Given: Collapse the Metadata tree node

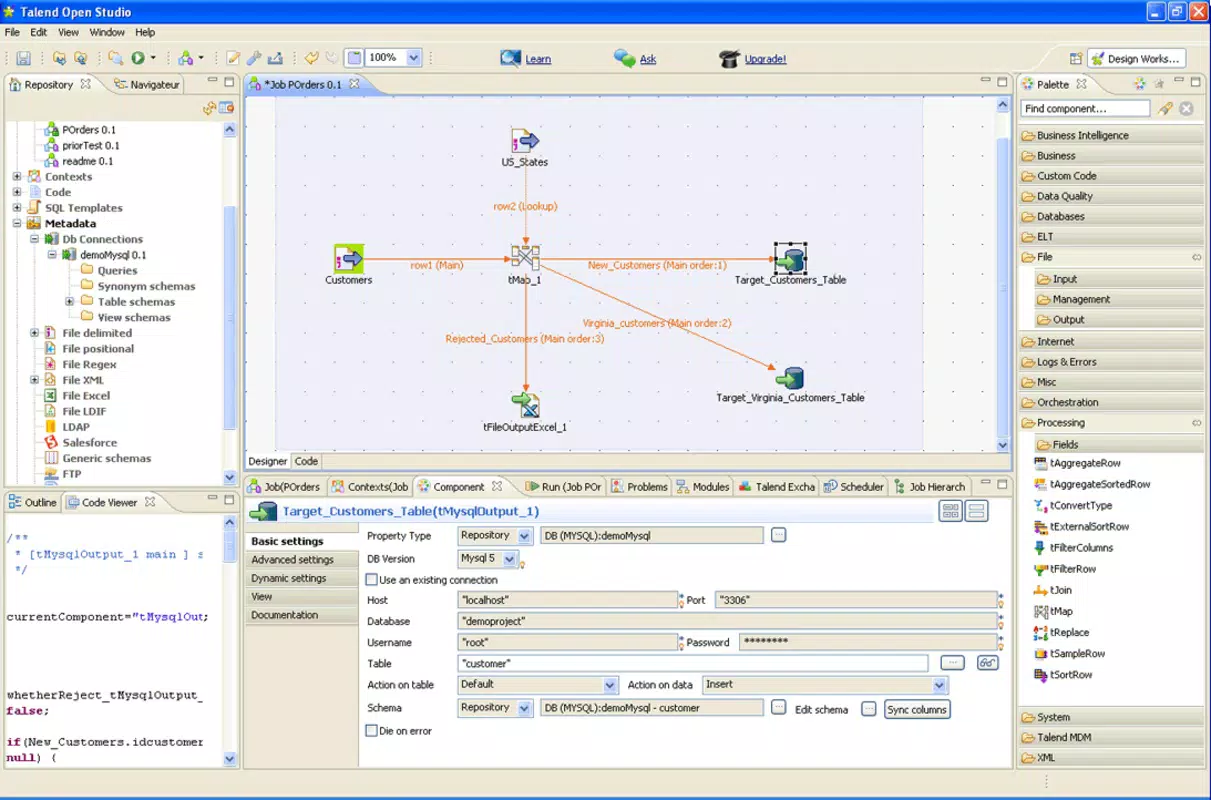Looking at the screenshot, I should [x=17, y=224].
